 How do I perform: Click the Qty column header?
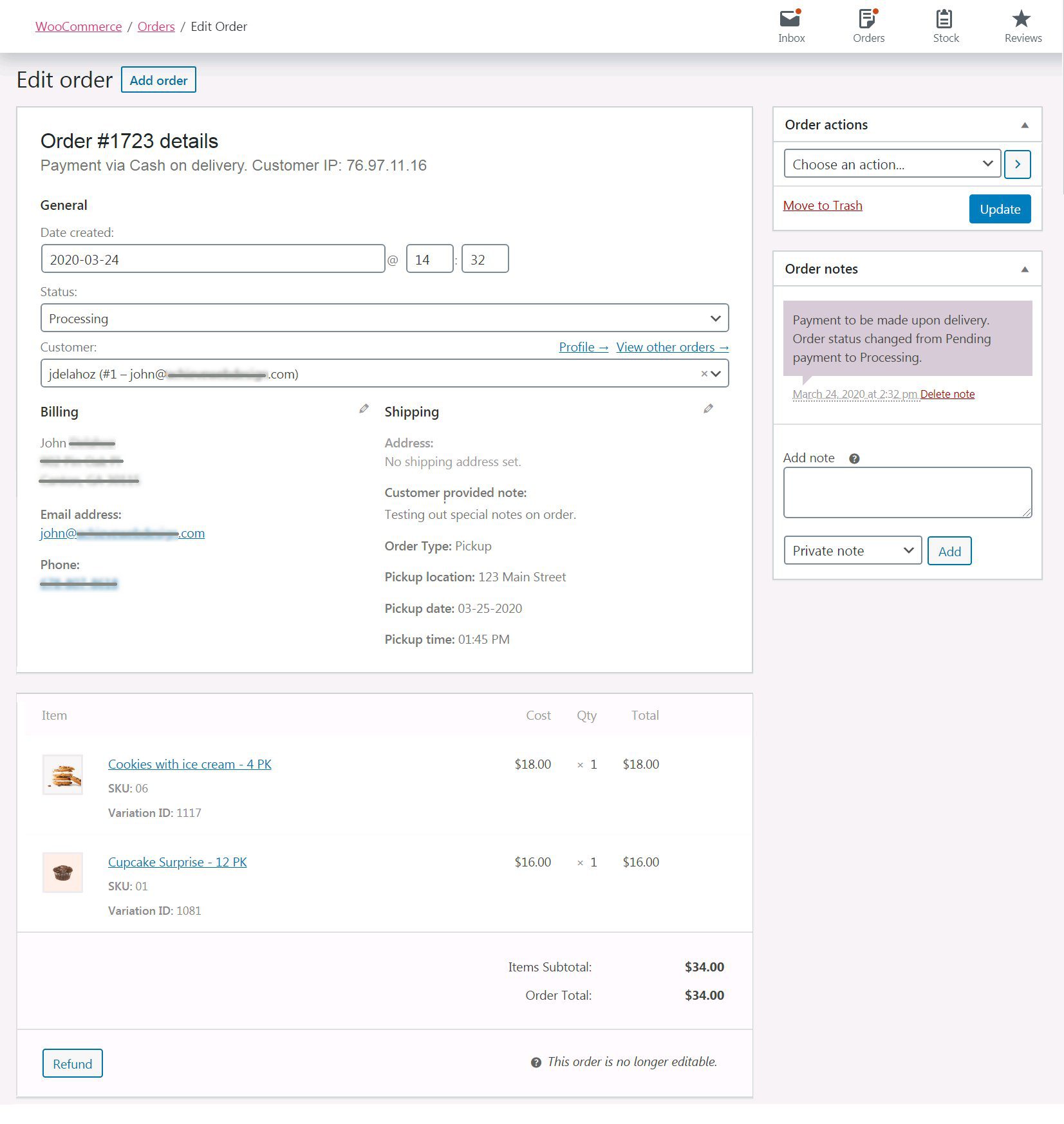tap(586, 715)
